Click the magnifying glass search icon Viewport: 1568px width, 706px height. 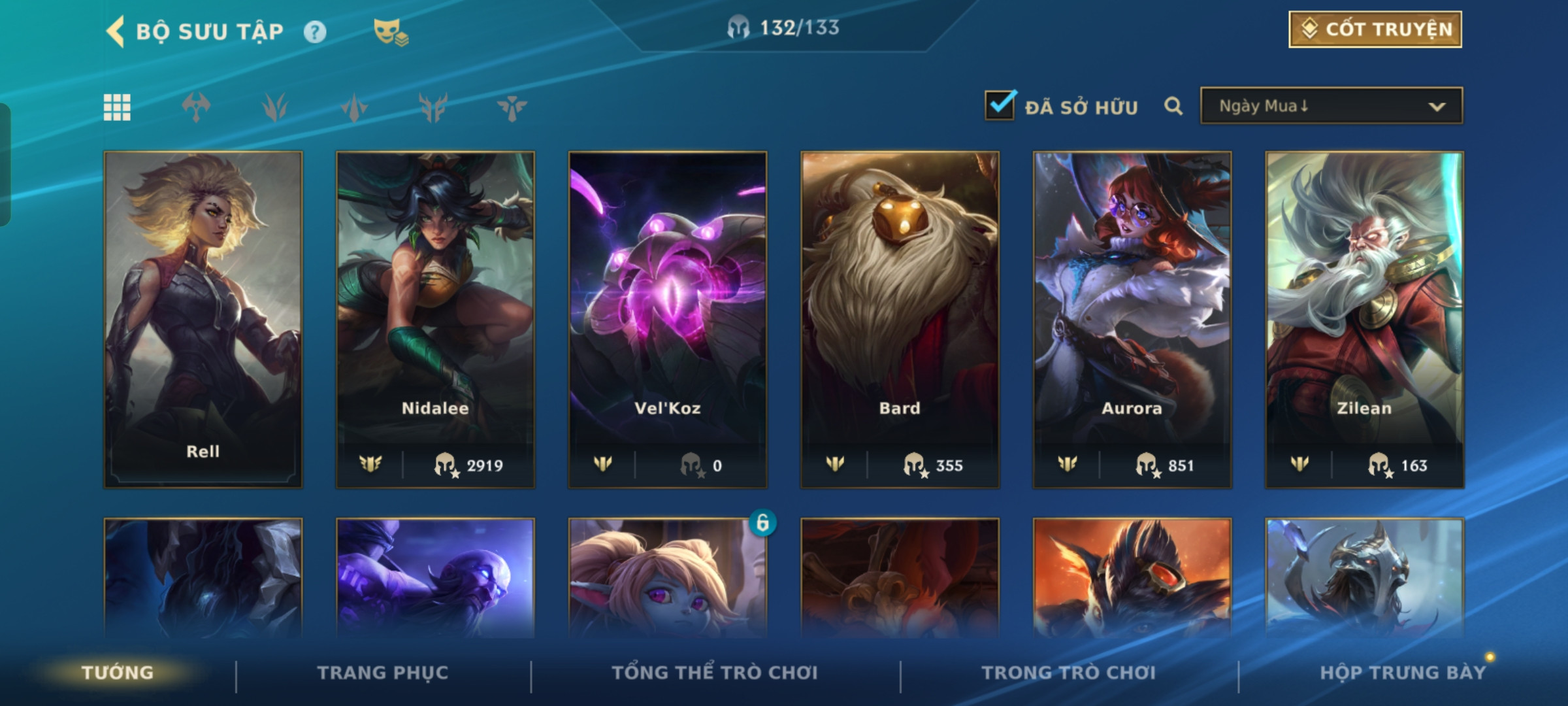(x=1173, y=107)
